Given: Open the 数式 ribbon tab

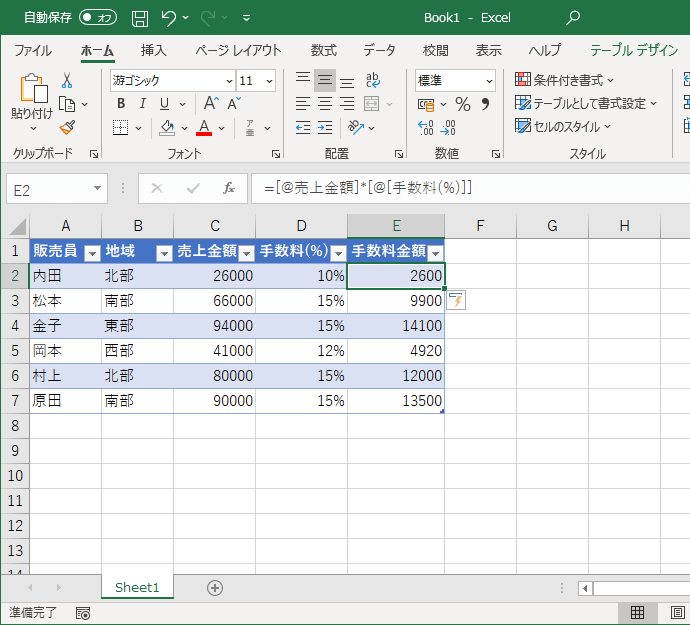Looking at the screenshot, I should tap(323, 50).
